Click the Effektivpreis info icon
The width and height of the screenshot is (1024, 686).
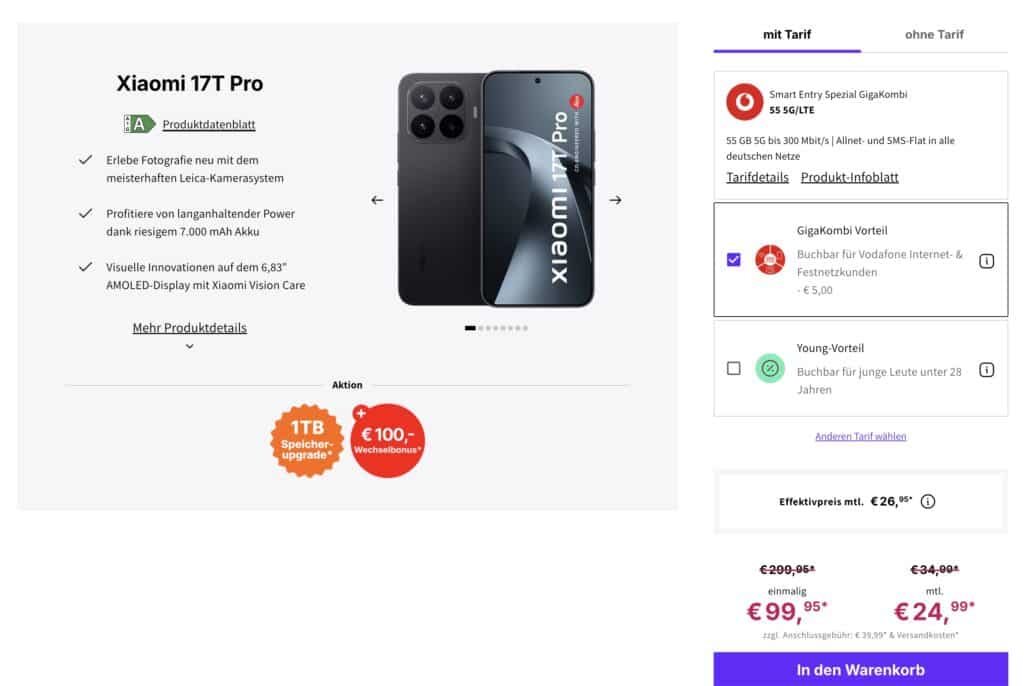pos(927,501)
